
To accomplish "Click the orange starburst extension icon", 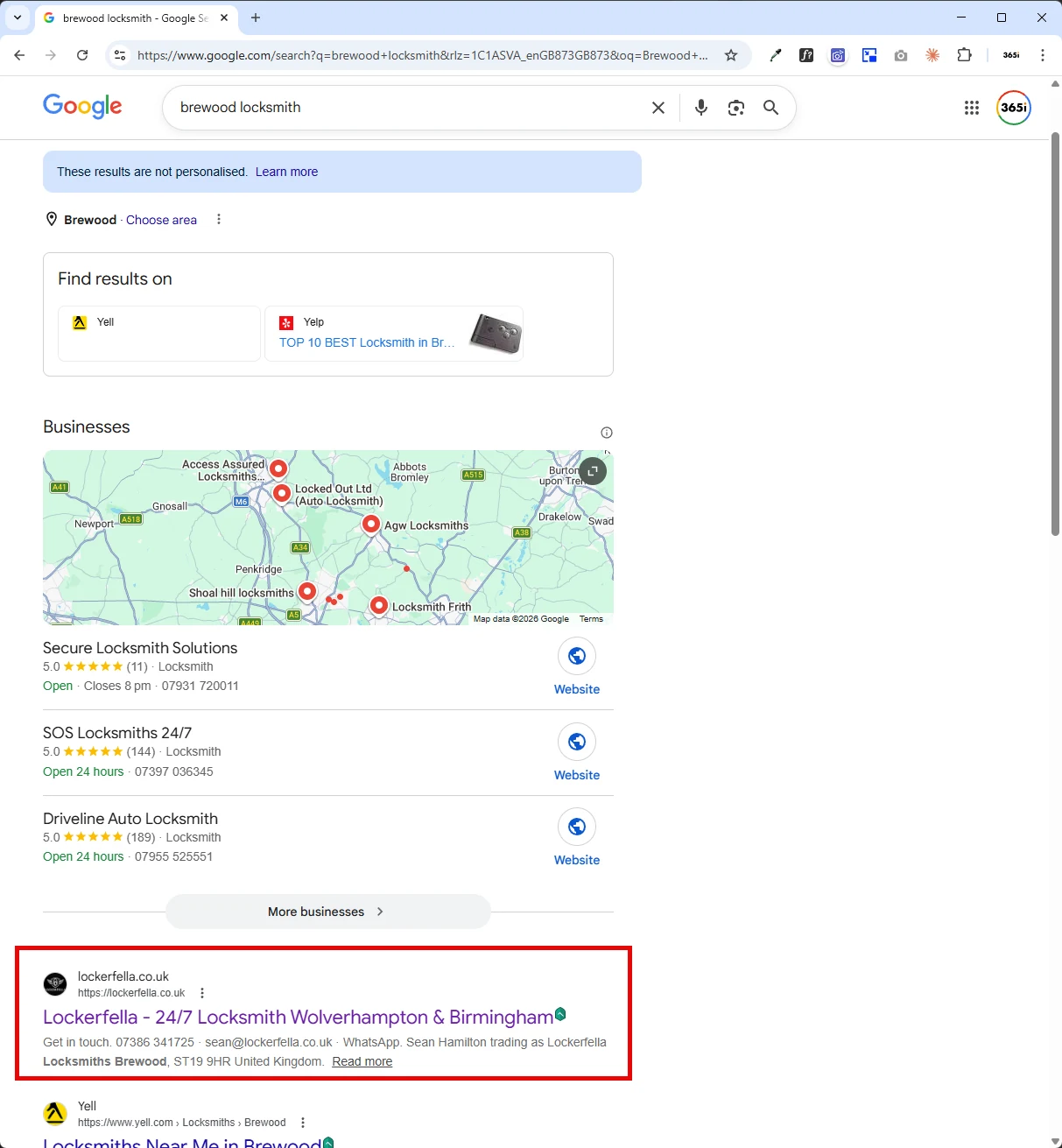I will click(x=932, y=55).
